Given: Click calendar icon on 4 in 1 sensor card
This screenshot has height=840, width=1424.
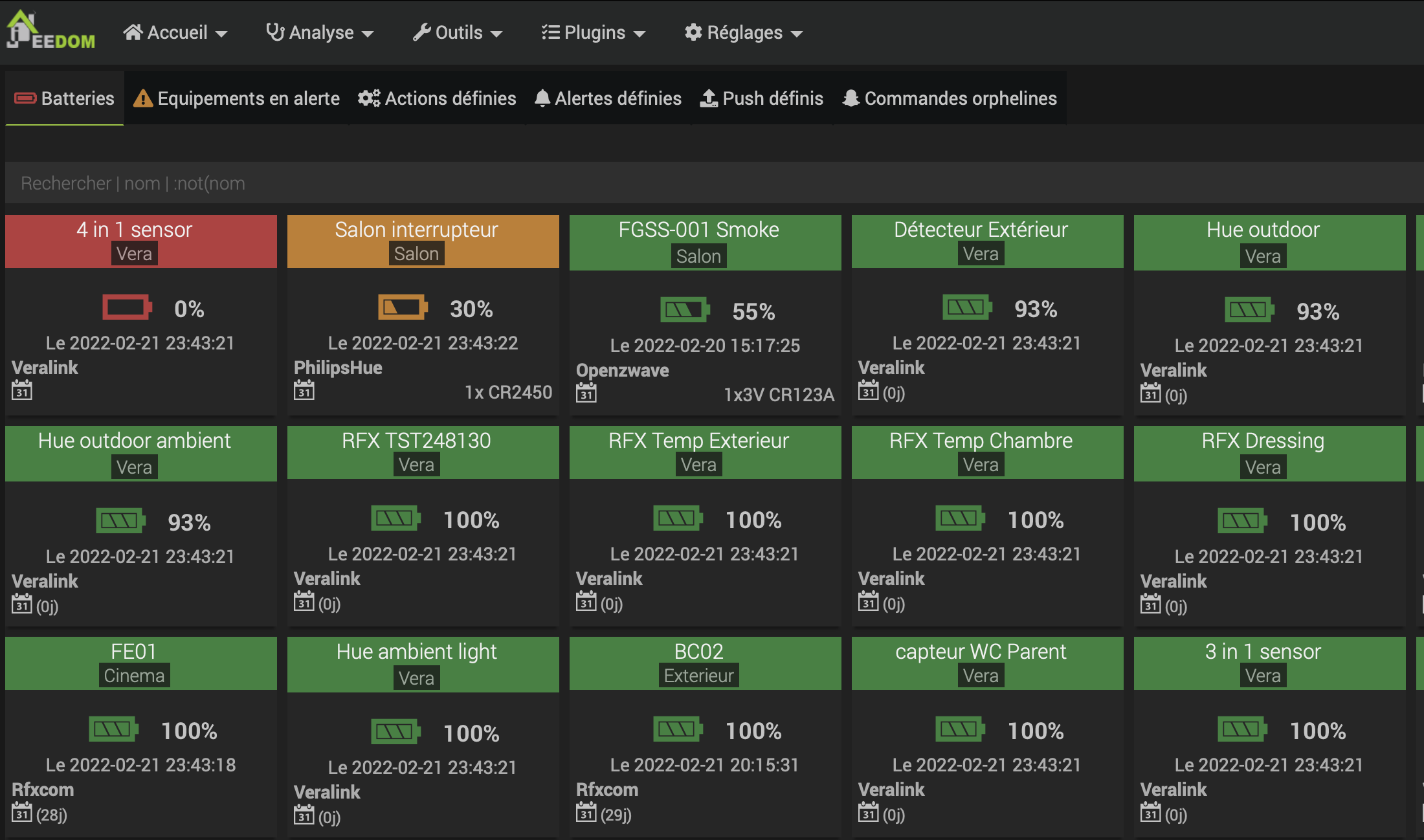Looking at the screenshot, I should [x=22, y=390].
